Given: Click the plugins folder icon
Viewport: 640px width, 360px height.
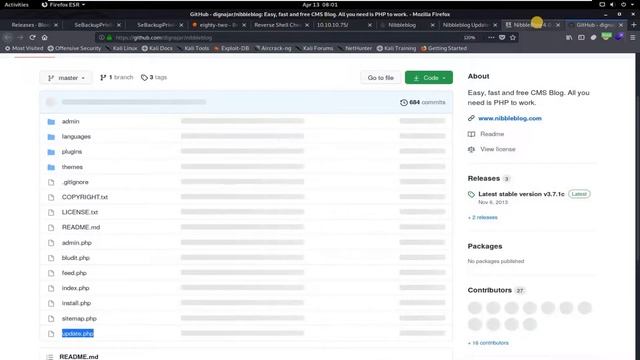Looking at the screenshot, I should click(51, 152).
